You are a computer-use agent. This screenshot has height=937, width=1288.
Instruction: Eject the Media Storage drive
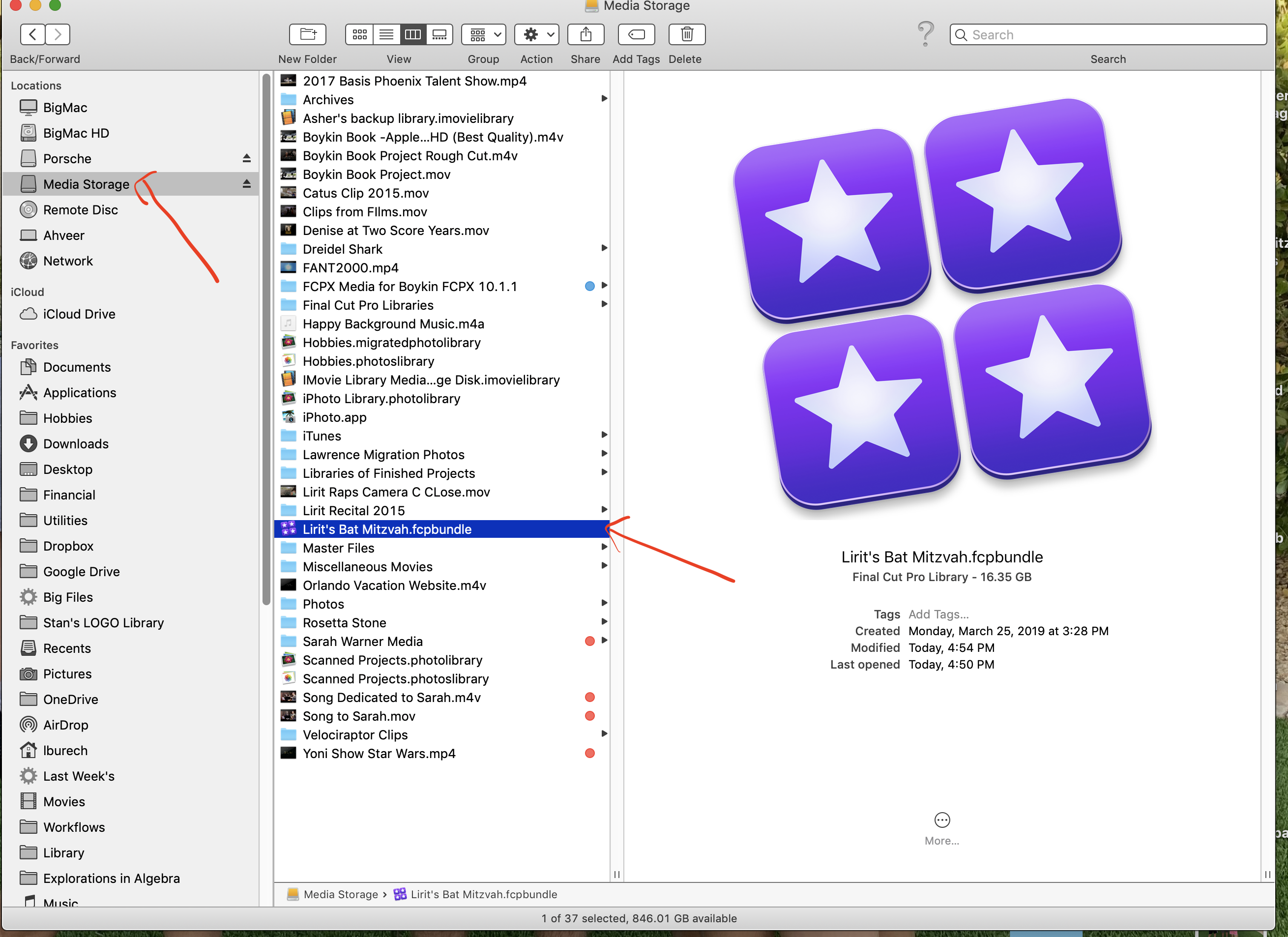[246, 184]
